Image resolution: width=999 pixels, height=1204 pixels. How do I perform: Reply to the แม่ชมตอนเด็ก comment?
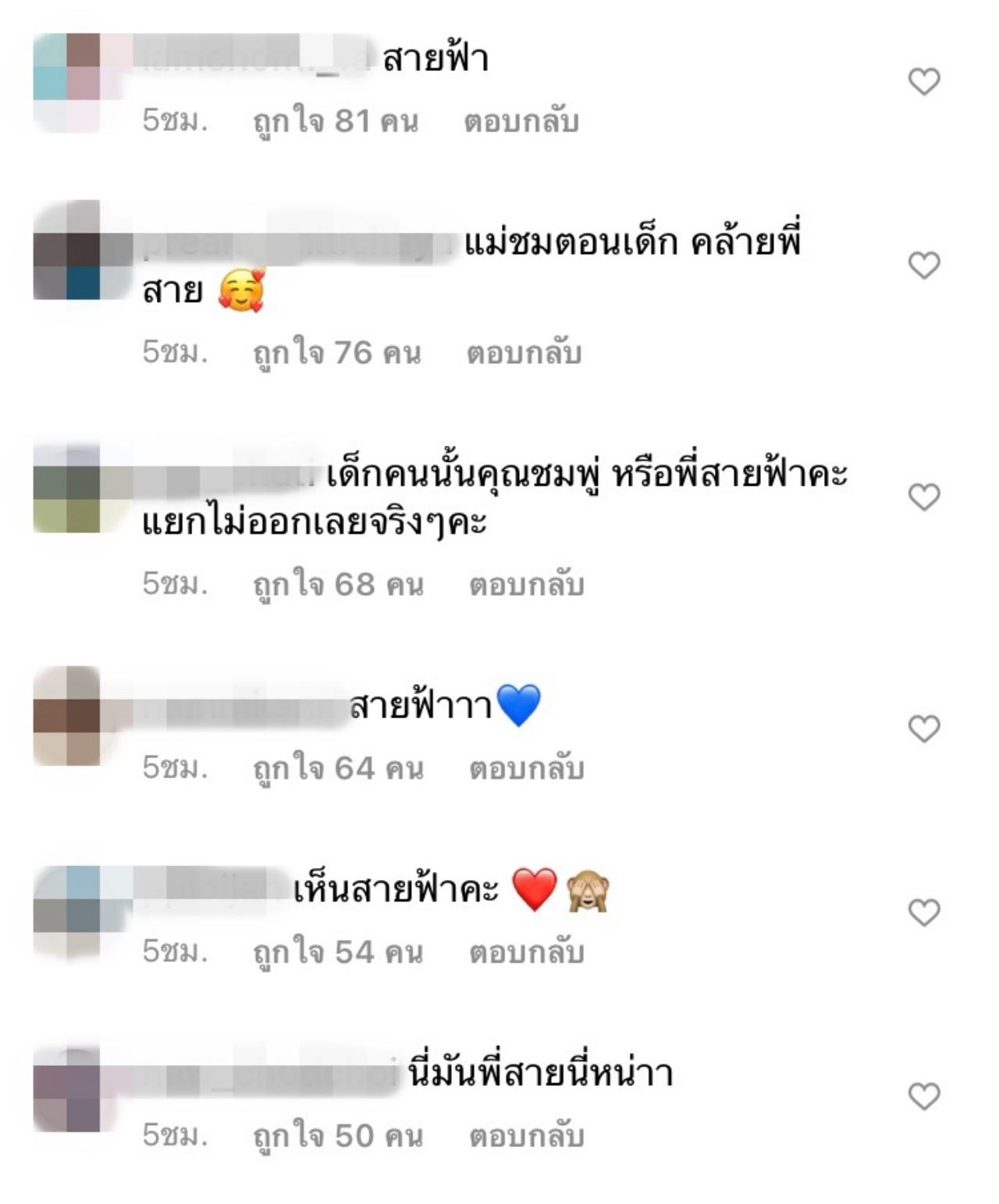tap(524, 353)
